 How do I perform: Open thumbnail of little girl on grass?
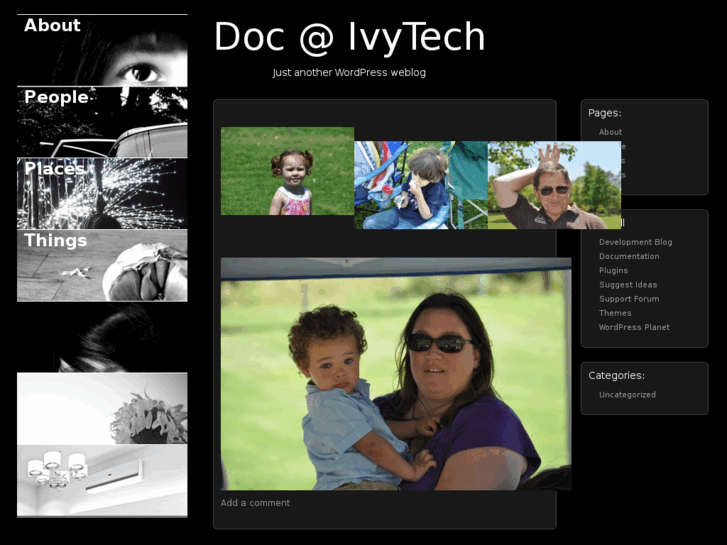tap(287, 171)
